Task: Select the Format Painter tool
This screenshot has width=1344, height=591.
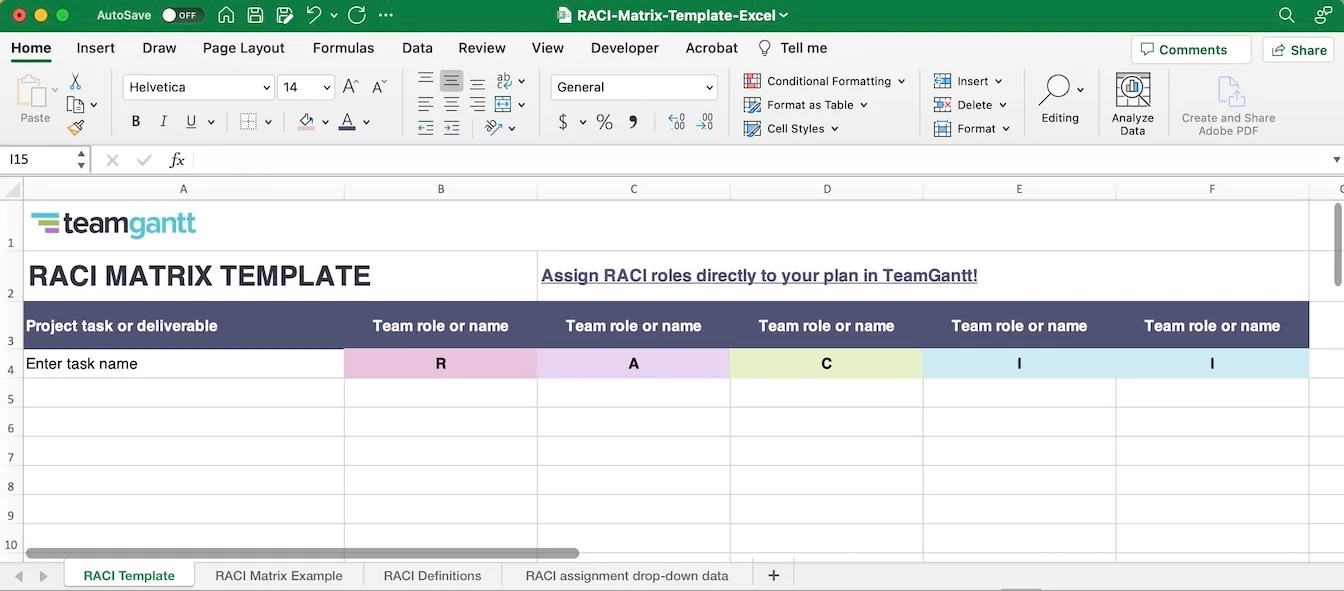Action: (x=75, y=127)
